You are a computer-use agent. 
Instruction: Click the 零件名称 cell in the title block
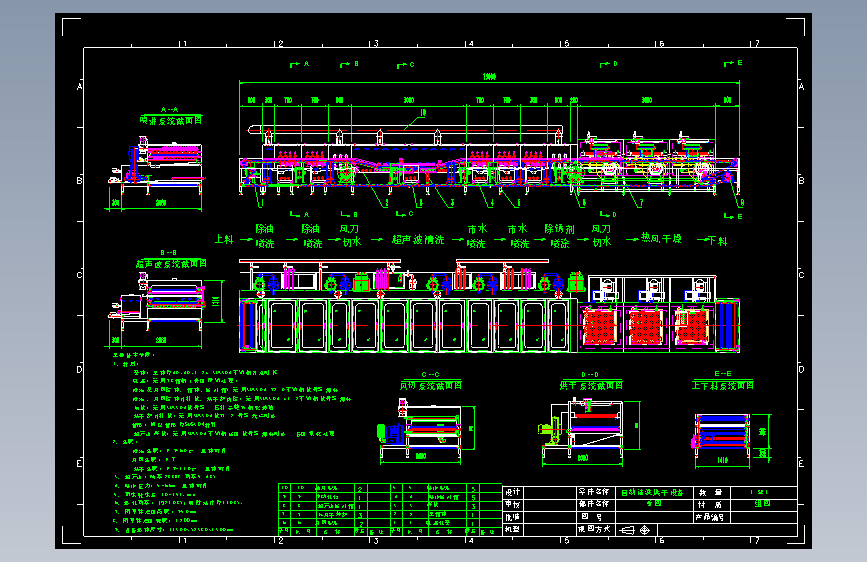coord(594,492)
